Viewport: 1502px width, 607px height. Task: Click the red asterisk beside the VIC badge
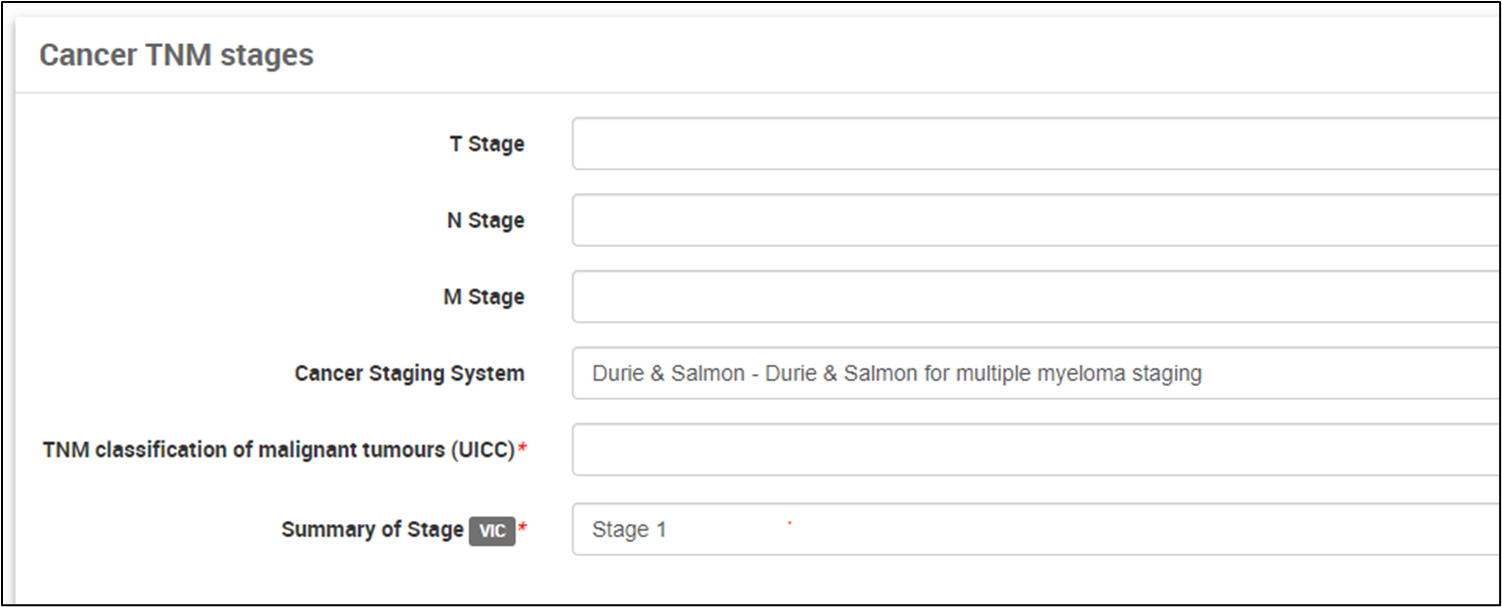pos(522,530)
